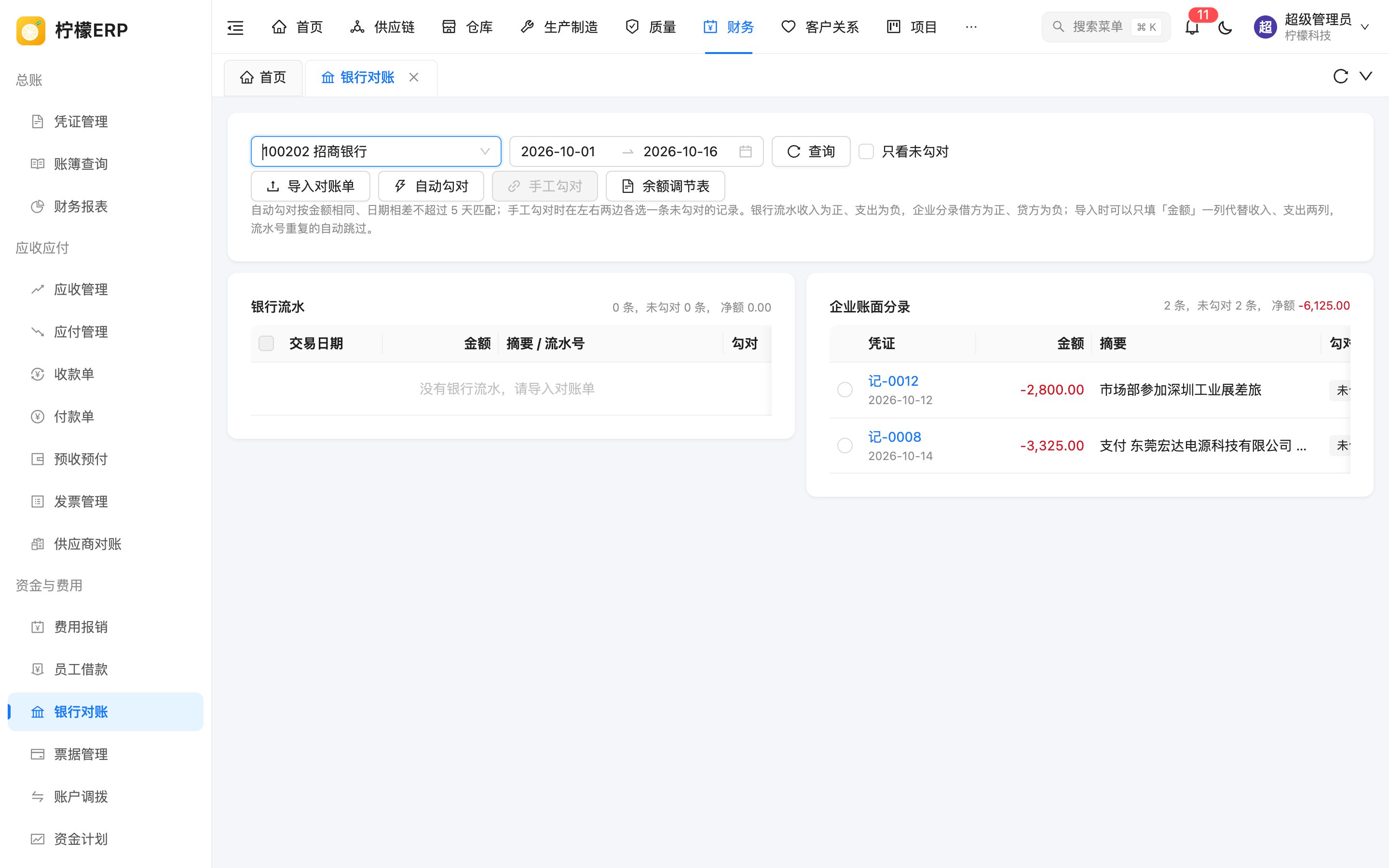Open 票据管理 in the sidebar

coord(106,754)
